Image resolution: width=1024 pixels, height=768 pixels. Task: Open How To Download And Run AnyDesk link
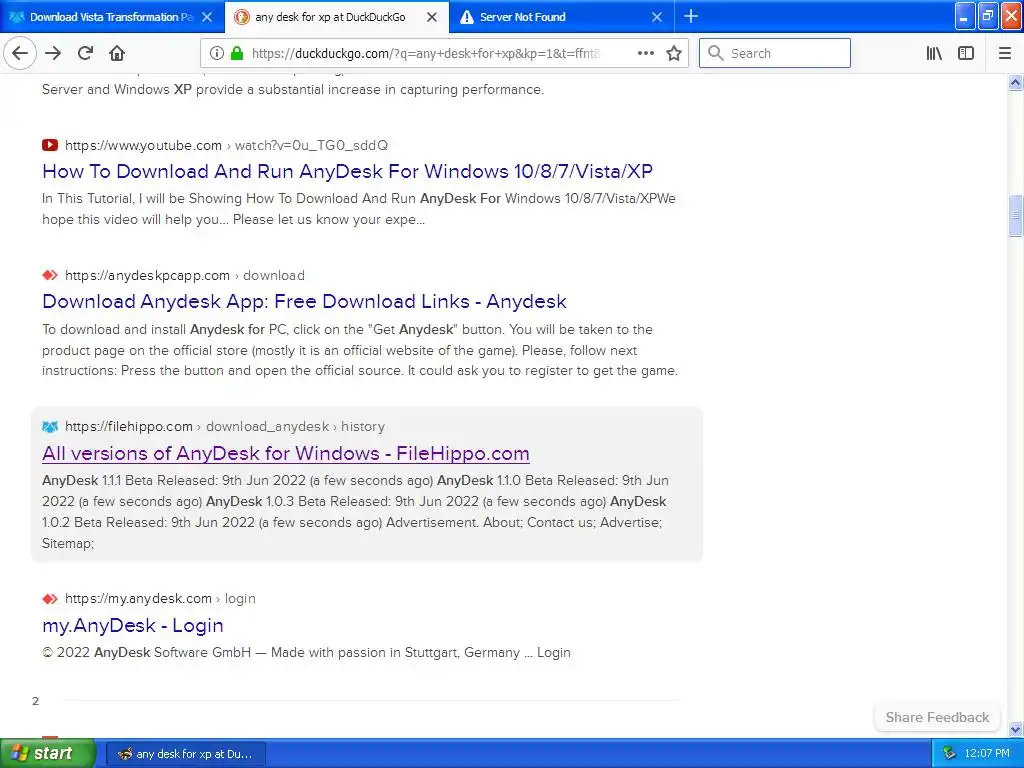tap(347, 171)
